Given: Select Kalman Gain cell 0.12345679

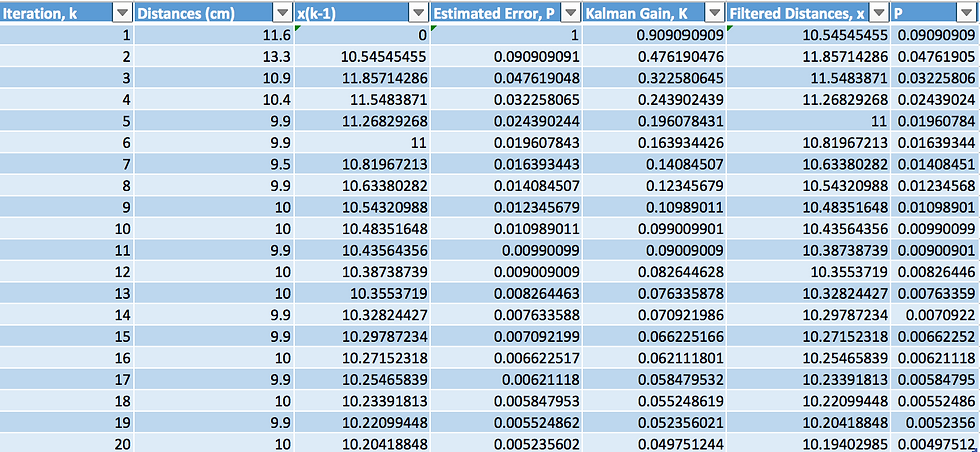Looking at the screenshot, I should point(653,186).
